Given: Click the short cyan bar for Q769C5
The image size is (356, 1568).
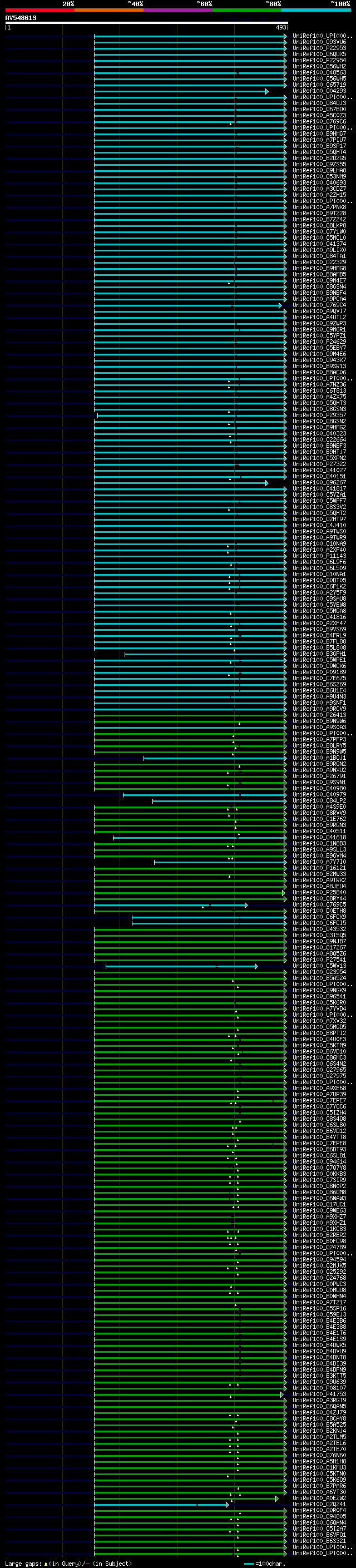Looking at the screenshot, I should tap(170, 905).
